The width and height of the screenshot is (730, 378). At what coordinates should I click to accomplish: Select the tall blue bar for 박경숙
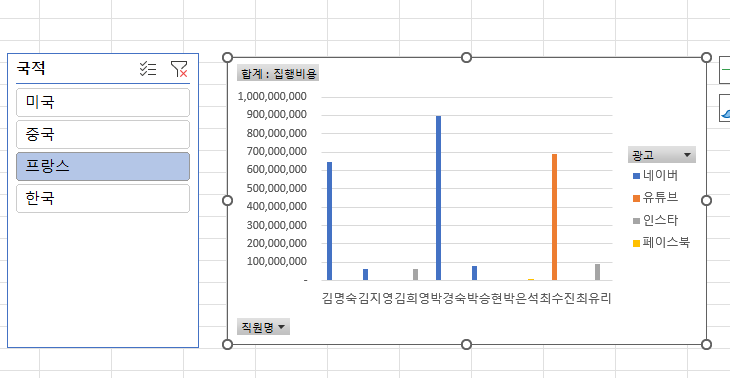tap(439, 198)
